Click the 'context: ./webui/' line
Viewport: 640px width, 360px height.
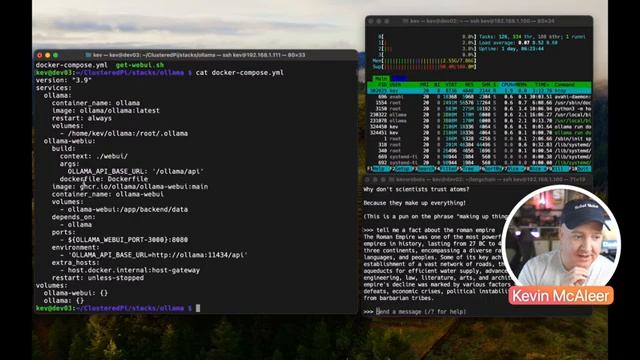(x=93, y=156)
